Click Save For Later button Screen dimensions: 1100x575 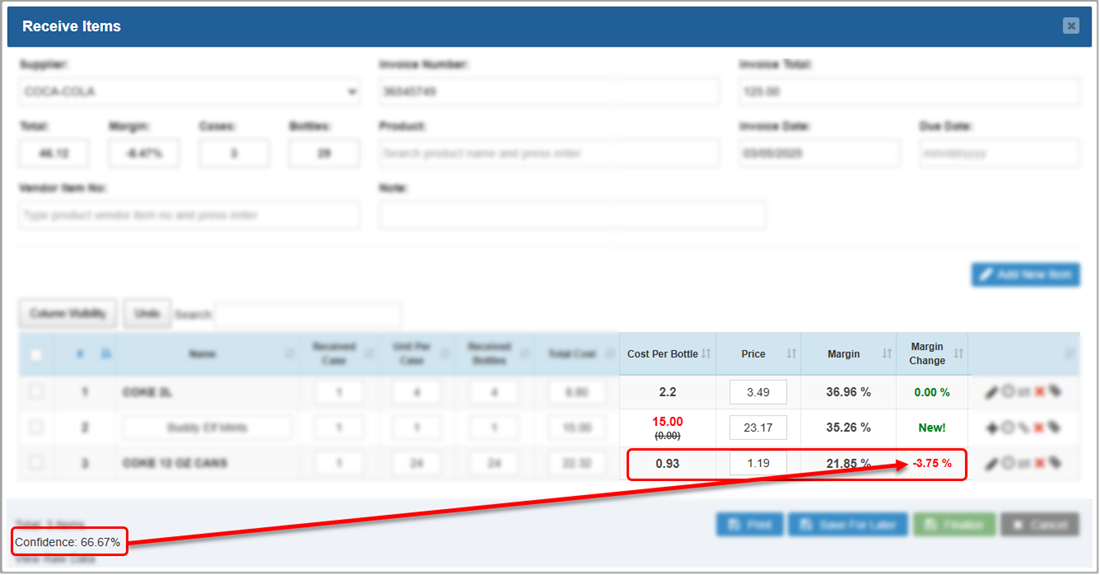(847, 525)
